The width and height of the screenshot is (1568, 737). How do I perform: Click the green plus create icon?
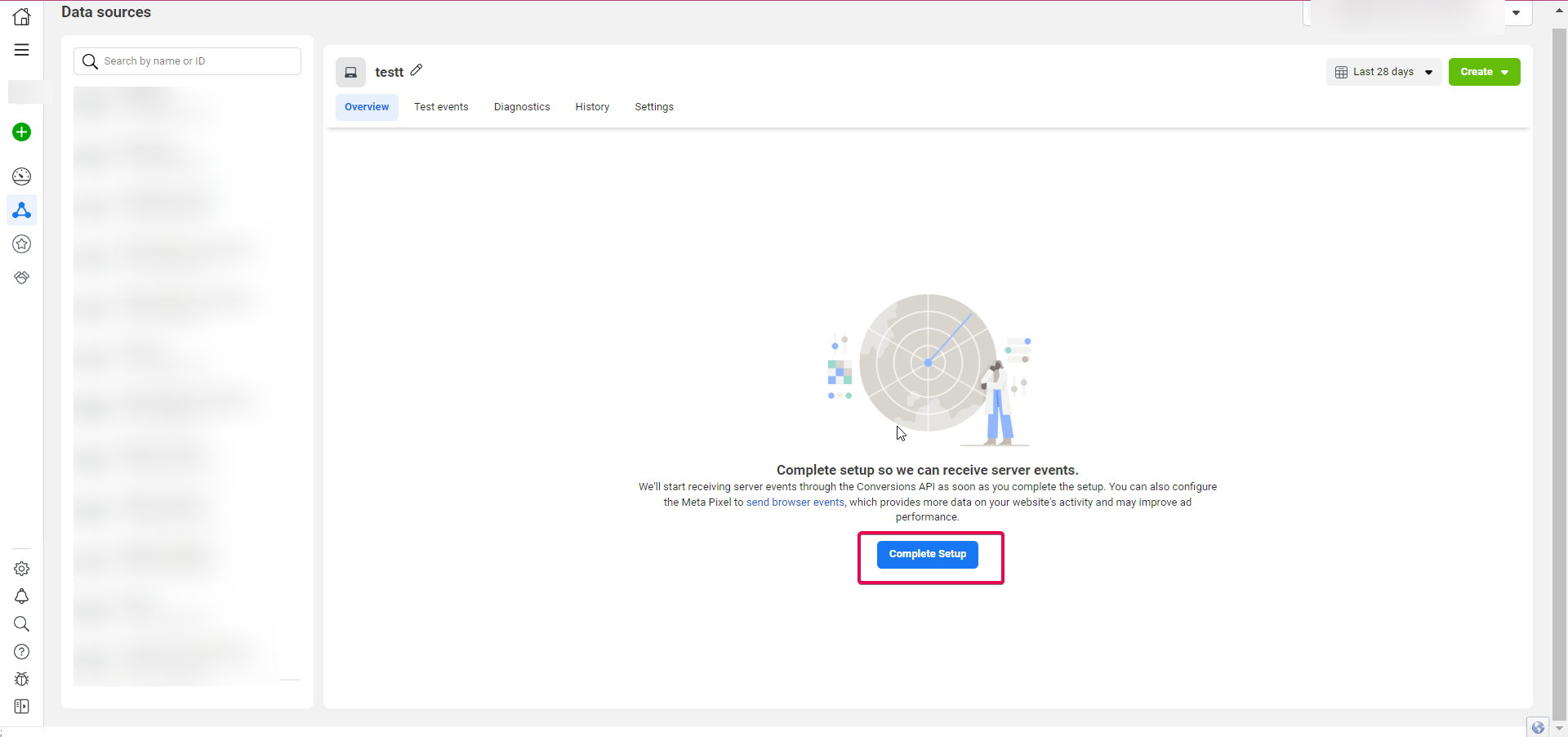tap(22, 132)
